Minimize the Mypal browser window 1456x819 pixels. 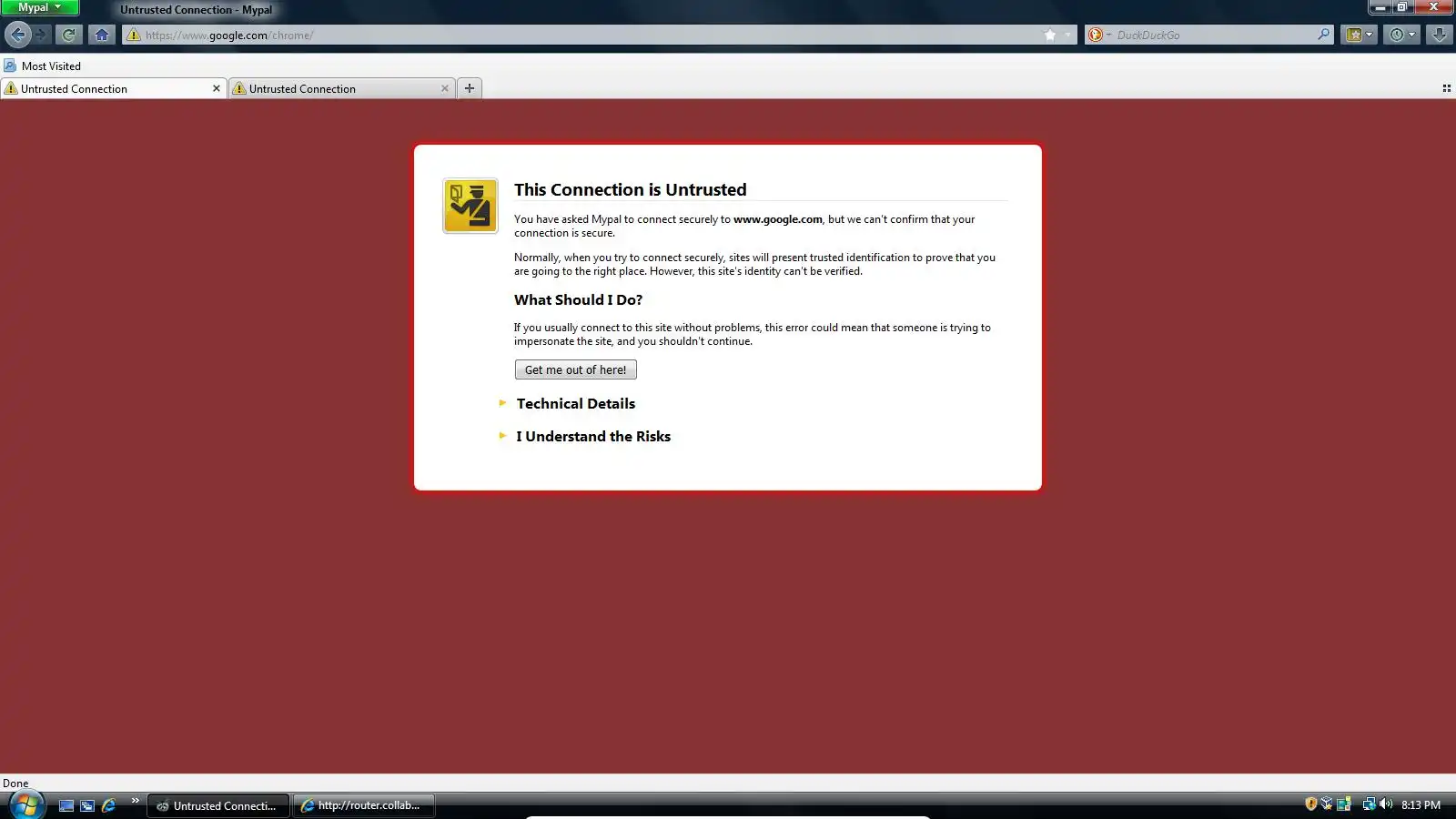point(1380,7)
